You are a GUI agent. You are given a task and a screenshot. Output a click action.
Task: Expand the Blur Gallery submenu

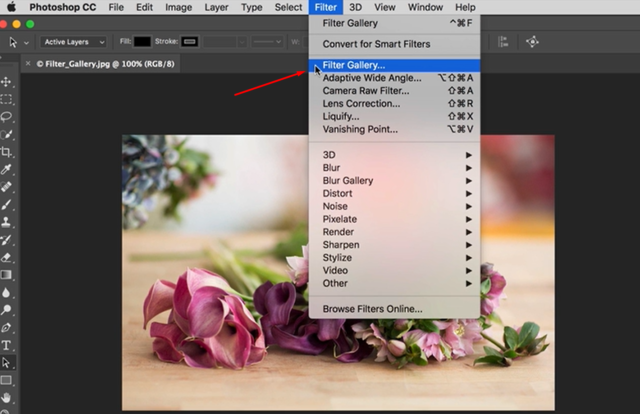click(394, 180)
